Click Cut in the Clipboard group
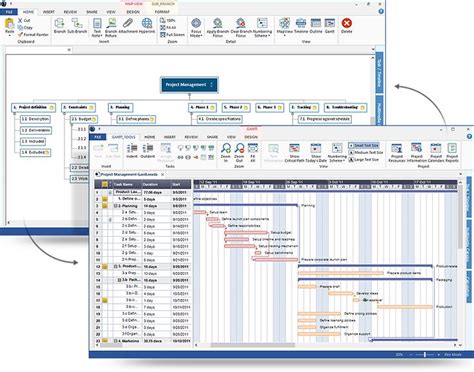This screenshot has height=372, width=474. pos(24,21)
